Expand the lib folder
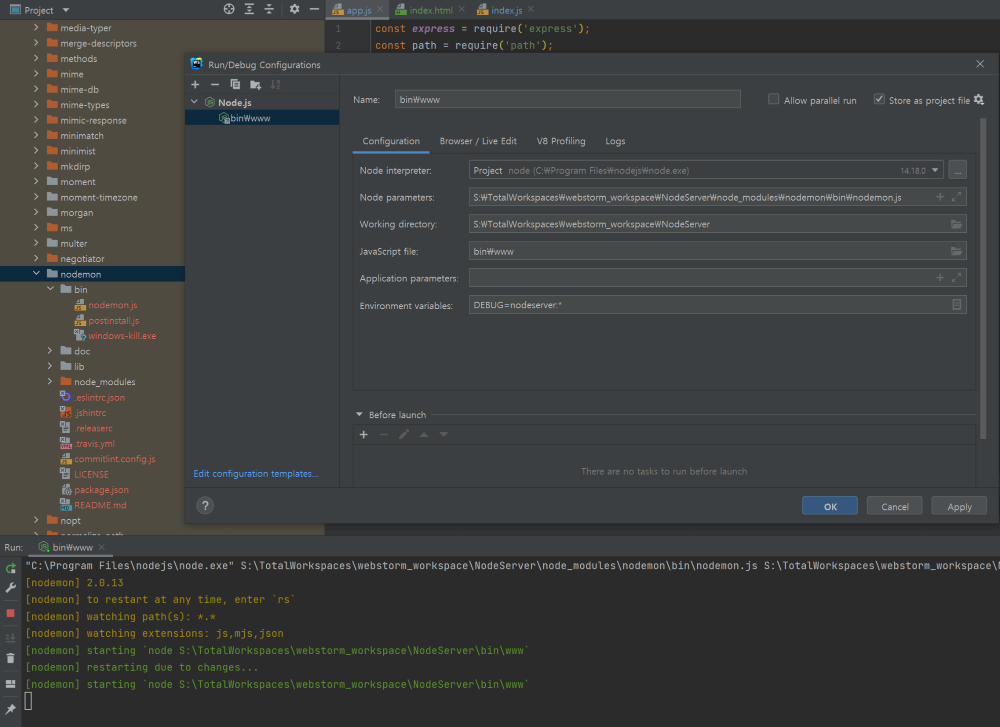This screenshot has width=1000, height=727. coord(50,366)
